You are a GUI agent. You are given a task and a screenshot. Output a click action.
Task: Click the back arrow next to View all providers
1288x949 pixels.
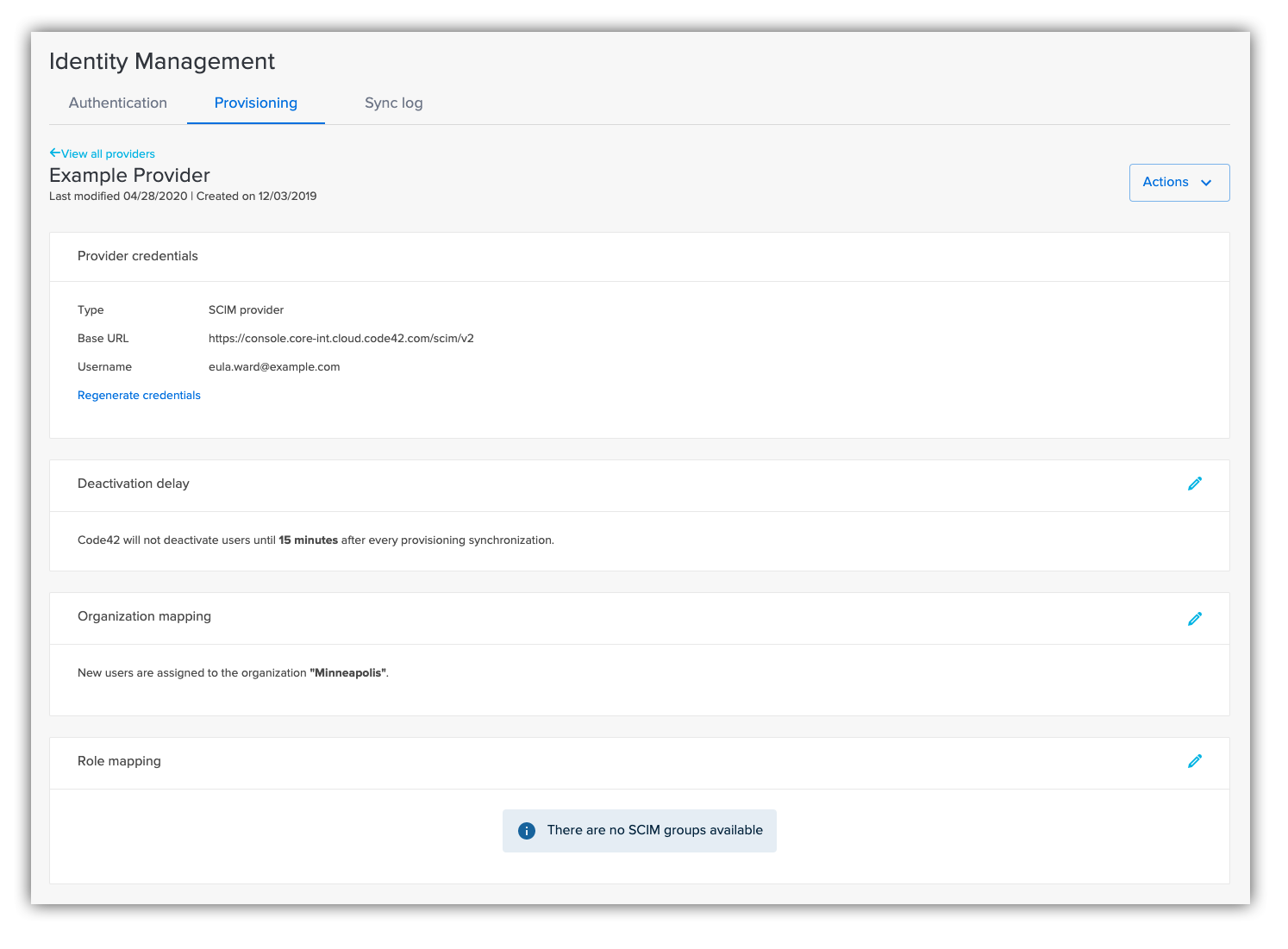(54, 153)
